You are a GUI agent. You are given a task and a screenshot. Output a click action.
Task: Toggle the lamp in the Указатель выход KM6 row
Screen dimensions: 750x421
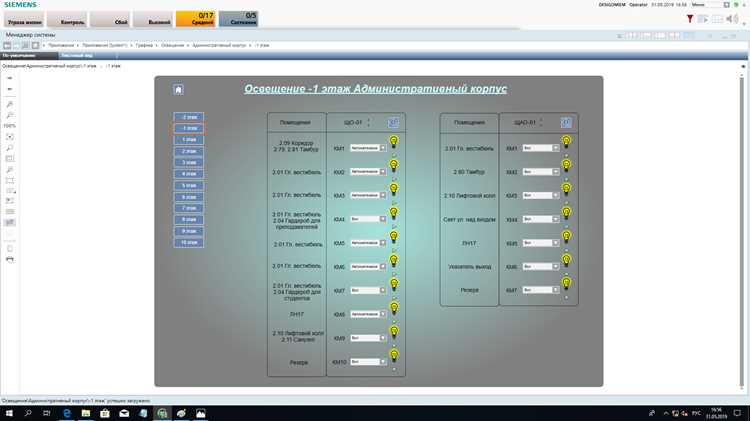click(566, 260)
